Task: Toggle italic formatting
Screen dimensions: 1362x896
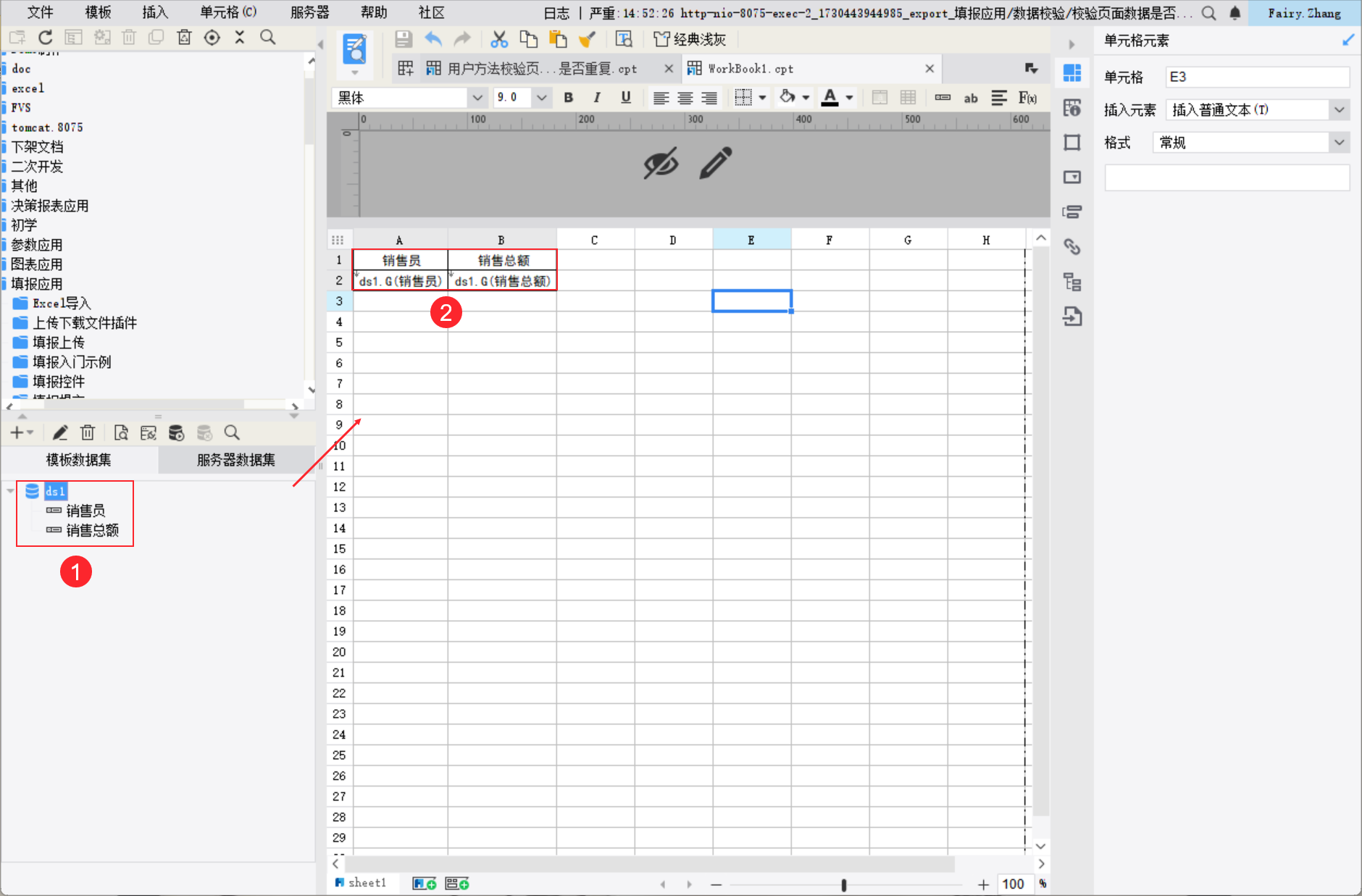Action: point(597,98)
